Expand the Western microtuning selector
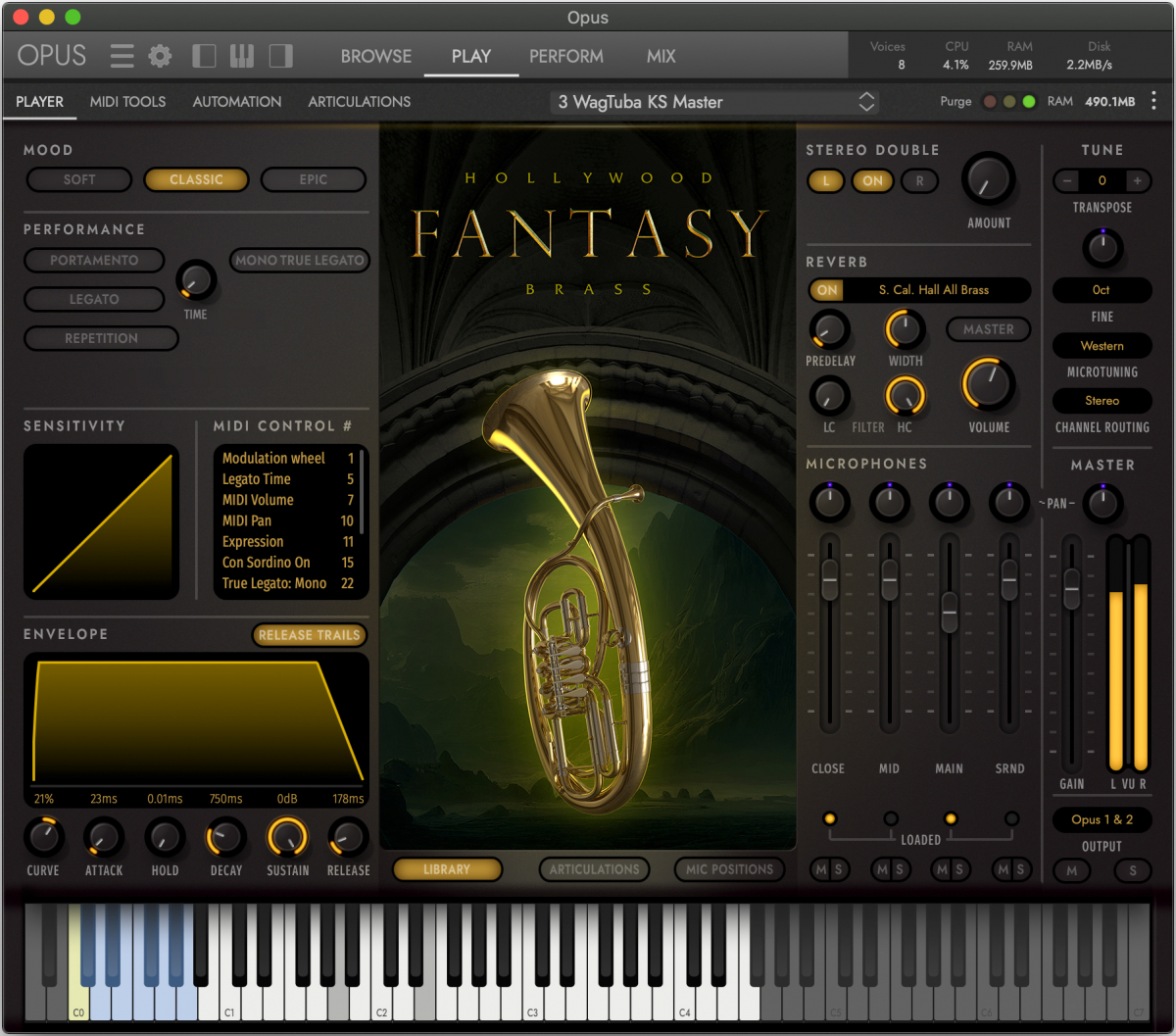1176x1036 pixels. 1102,346
